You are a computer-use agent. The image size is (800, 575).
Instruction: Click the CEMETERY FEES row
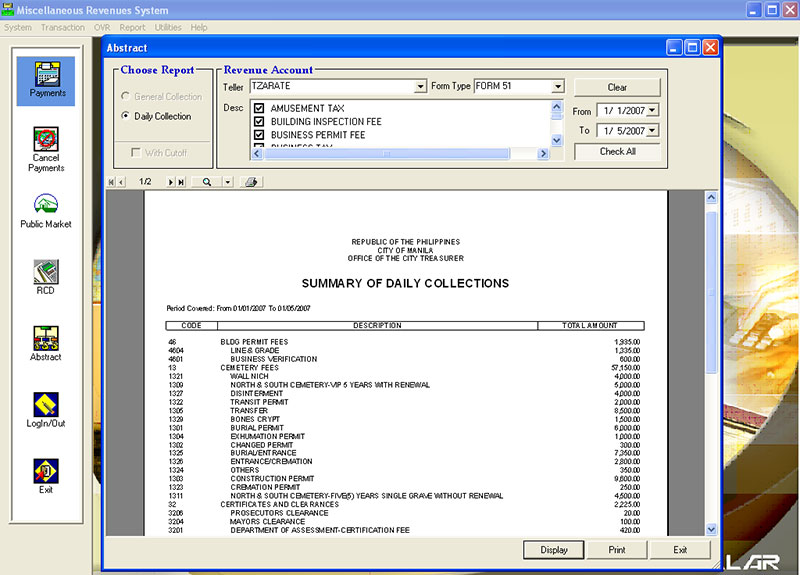[x=404, y=367]
